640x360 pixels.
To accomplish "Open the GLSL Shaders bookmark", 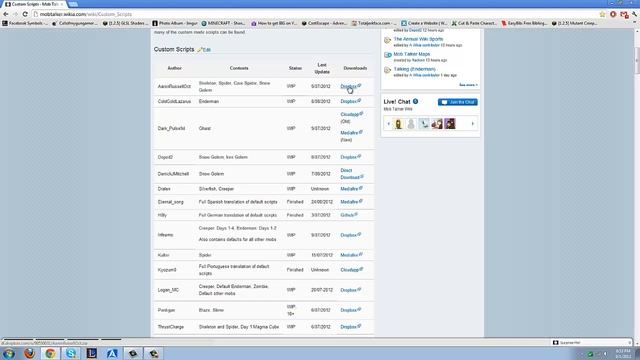I will tap(125, 23).
